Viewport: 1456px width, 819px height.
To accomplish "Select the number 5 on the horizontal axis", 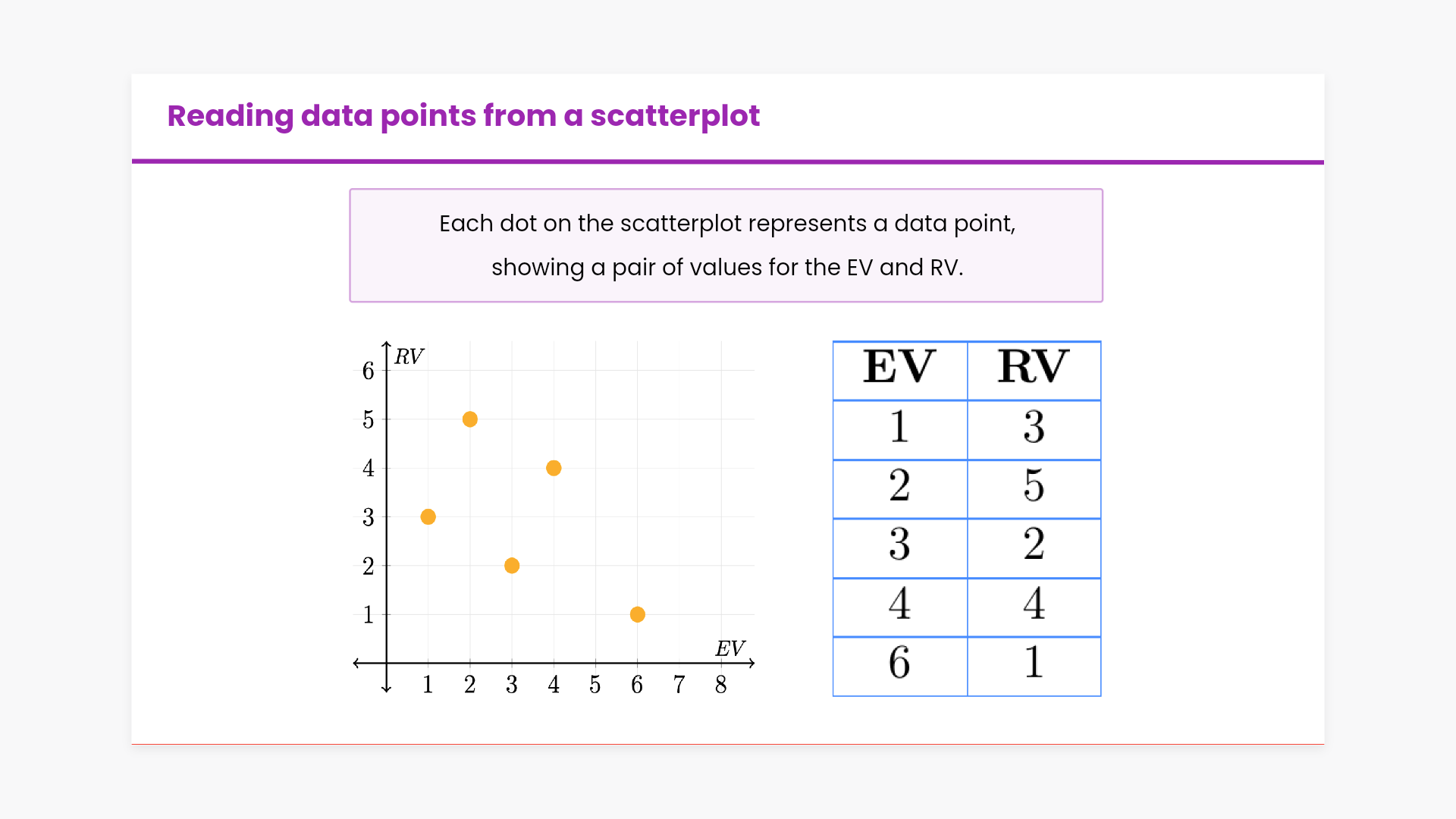I will point(595,686).
